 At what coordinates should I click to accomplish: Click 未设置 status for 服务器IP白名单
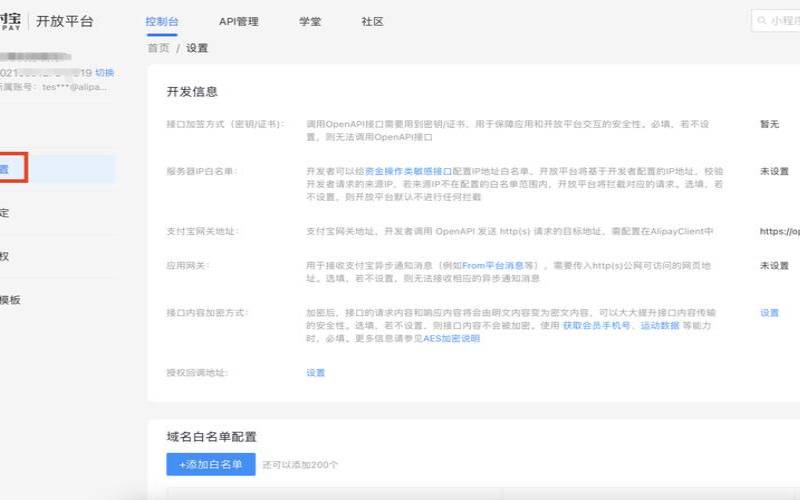pos(774,171)
